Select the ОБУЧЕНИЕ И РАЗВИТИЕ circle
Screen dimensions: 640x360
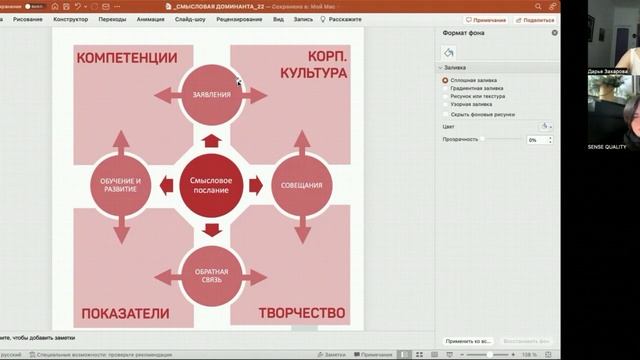[121, 185]
